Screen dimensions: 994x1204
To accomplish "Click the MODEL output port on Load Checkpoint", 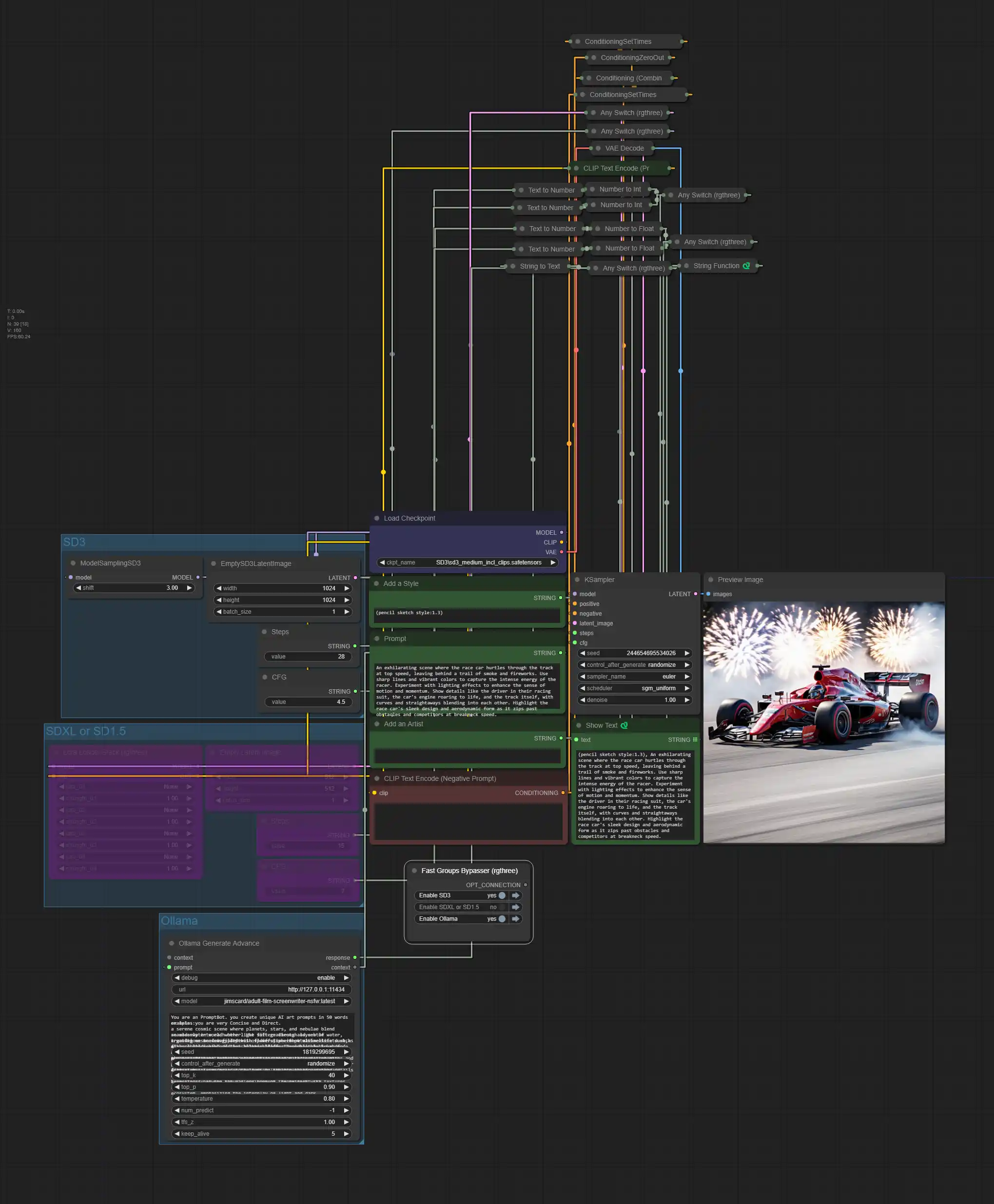I will (x=561, y=532).
